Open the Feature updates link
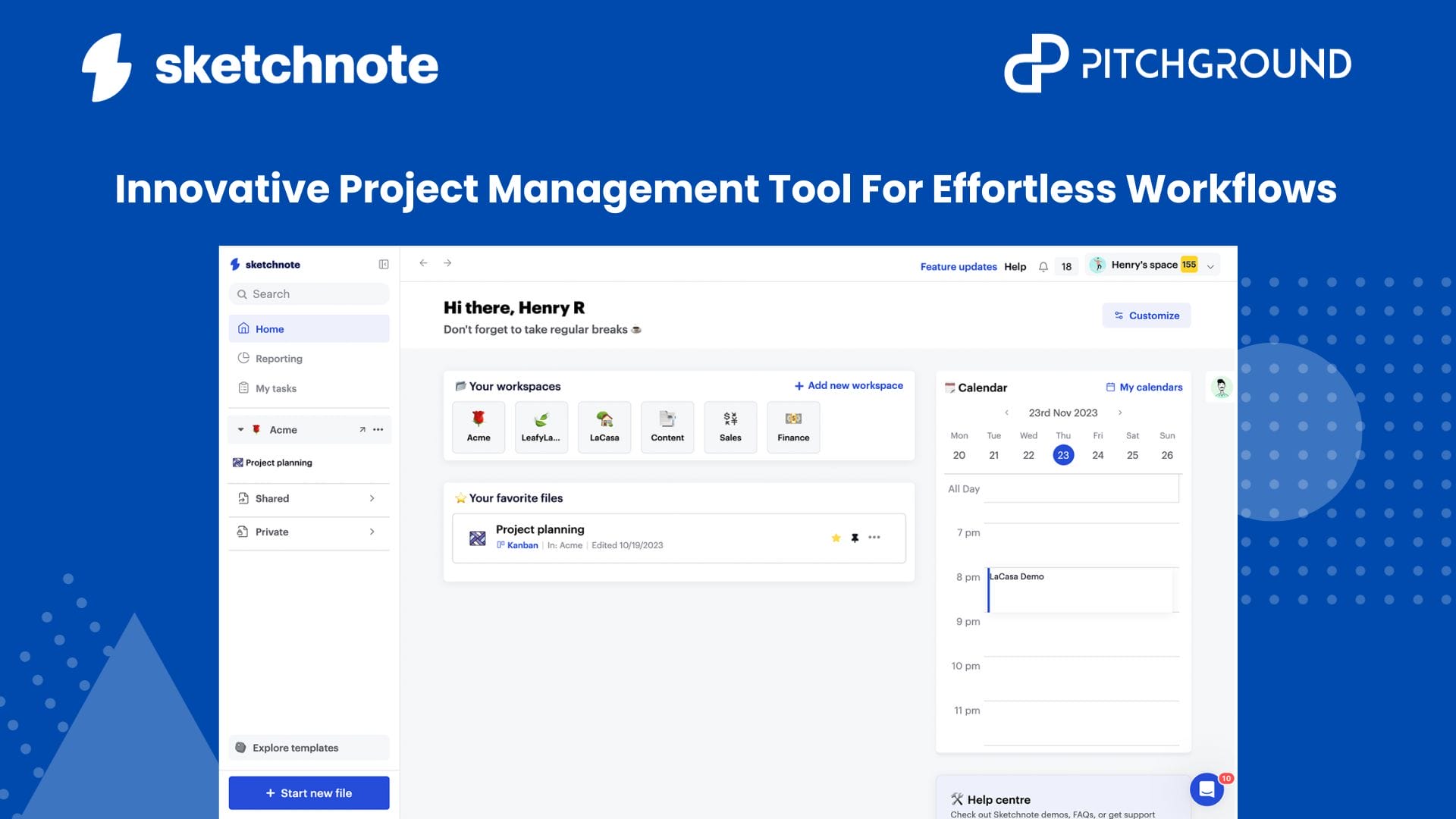 [958, 267]
